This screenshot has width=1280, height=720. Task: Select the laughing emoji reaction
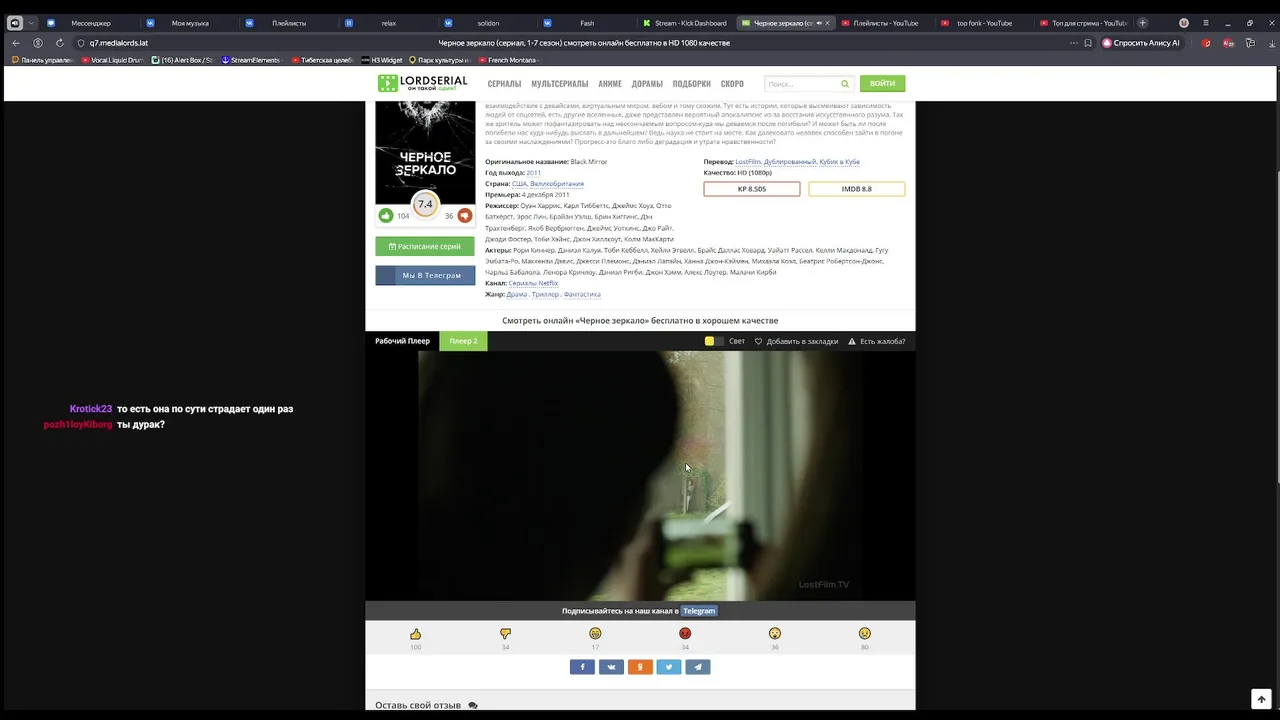(595, 634)
